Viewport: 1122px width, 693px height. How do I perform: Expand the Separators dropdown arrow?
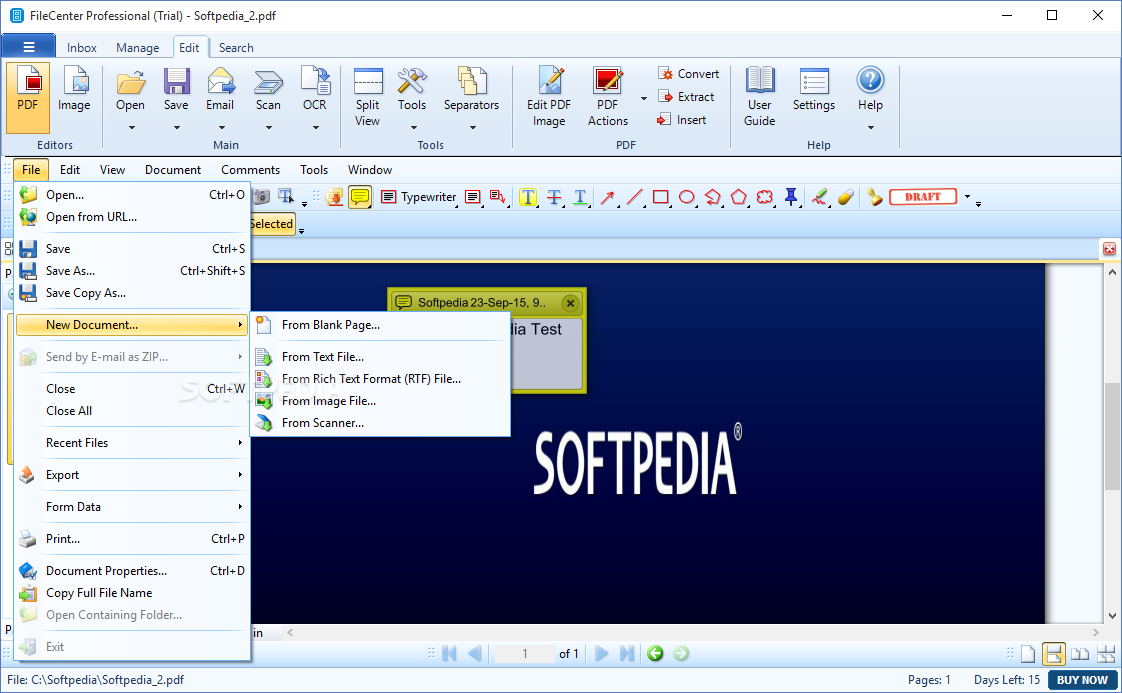pyautogui.click(x=472, y=127)
